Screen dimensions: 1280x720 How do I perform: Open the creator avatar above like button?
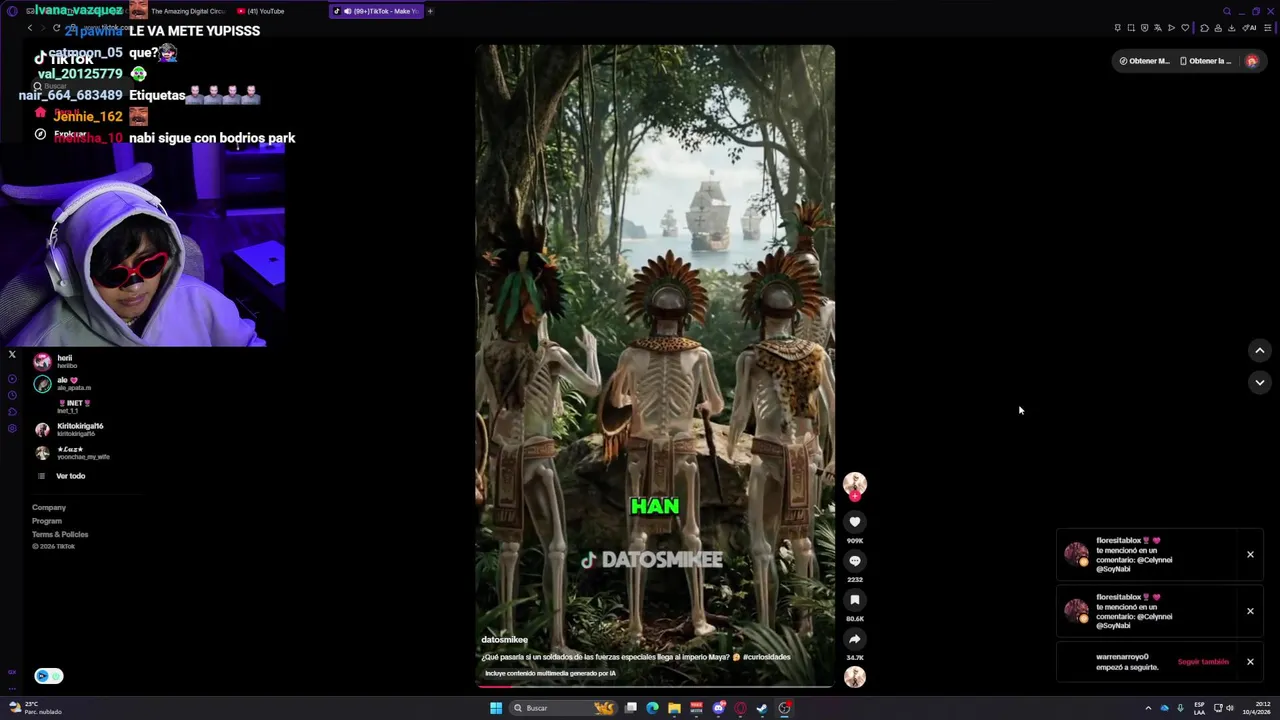[854, 485]
